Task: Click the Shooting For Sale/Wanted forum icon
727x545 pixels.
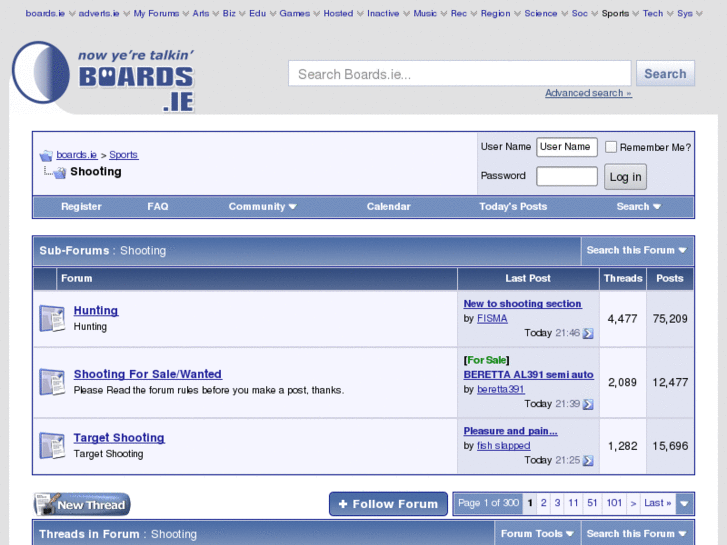Action: click(52, 382)
